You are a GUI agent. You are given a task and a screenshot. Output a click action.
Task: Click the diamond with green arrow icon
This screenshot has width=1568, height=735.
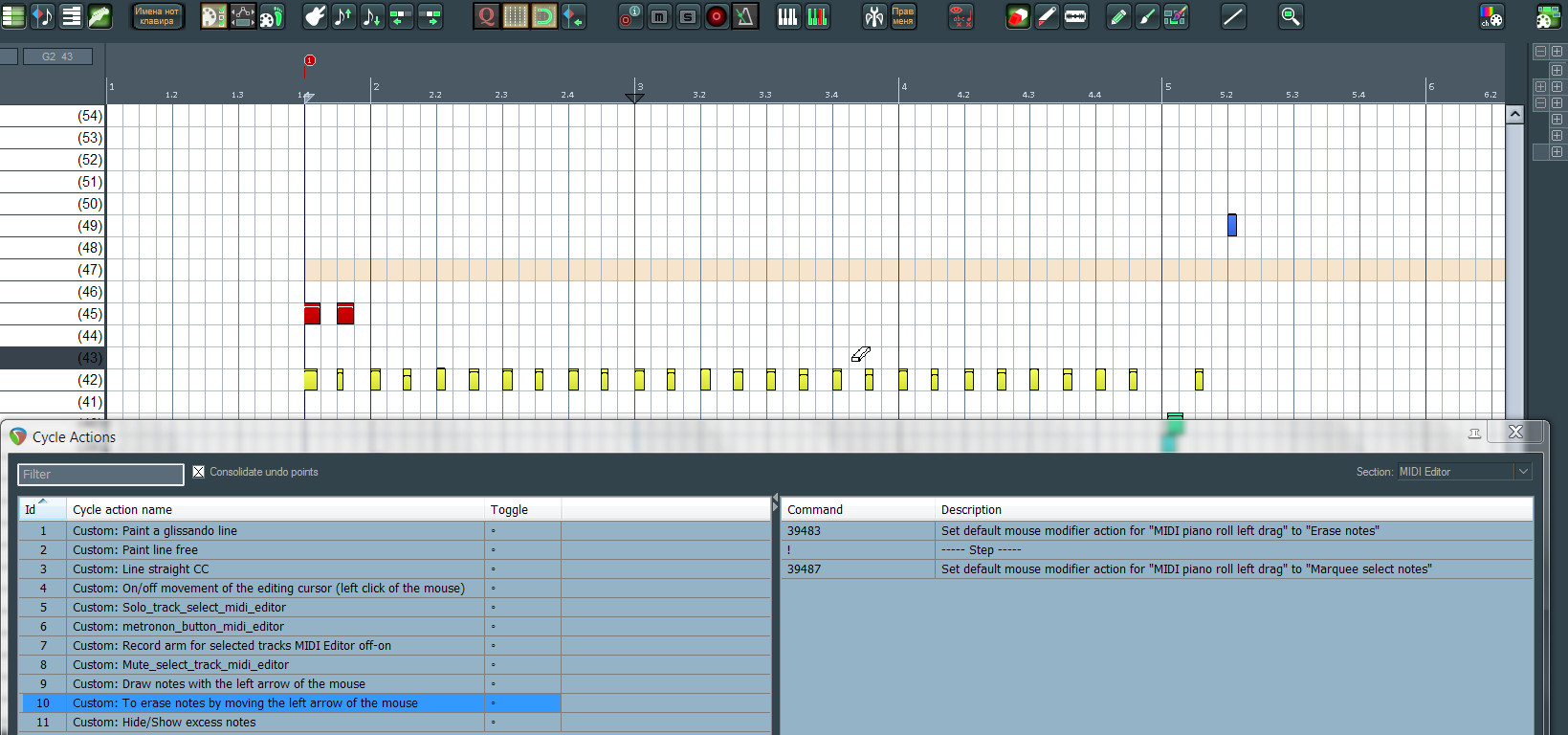coord(573,16)
